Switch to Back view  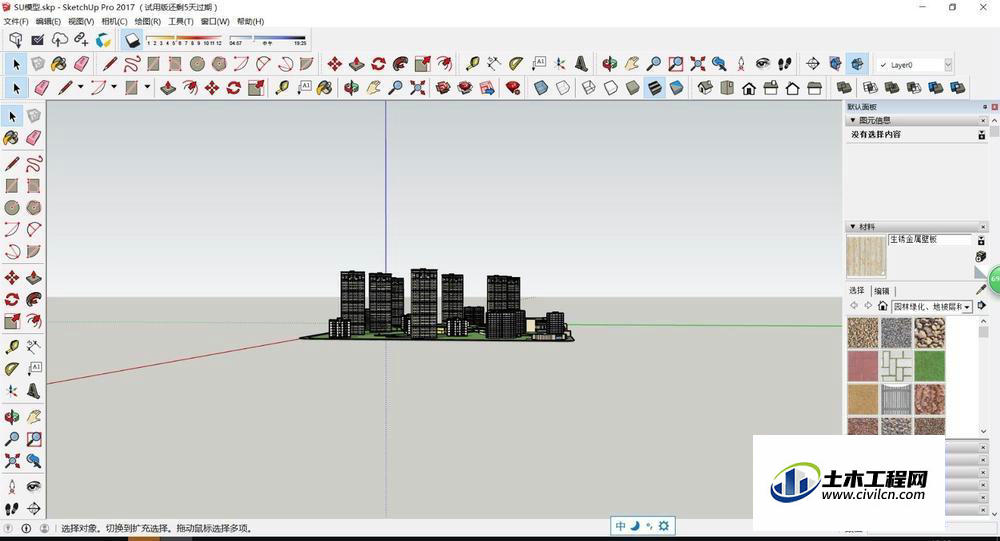tap(792, 87)
